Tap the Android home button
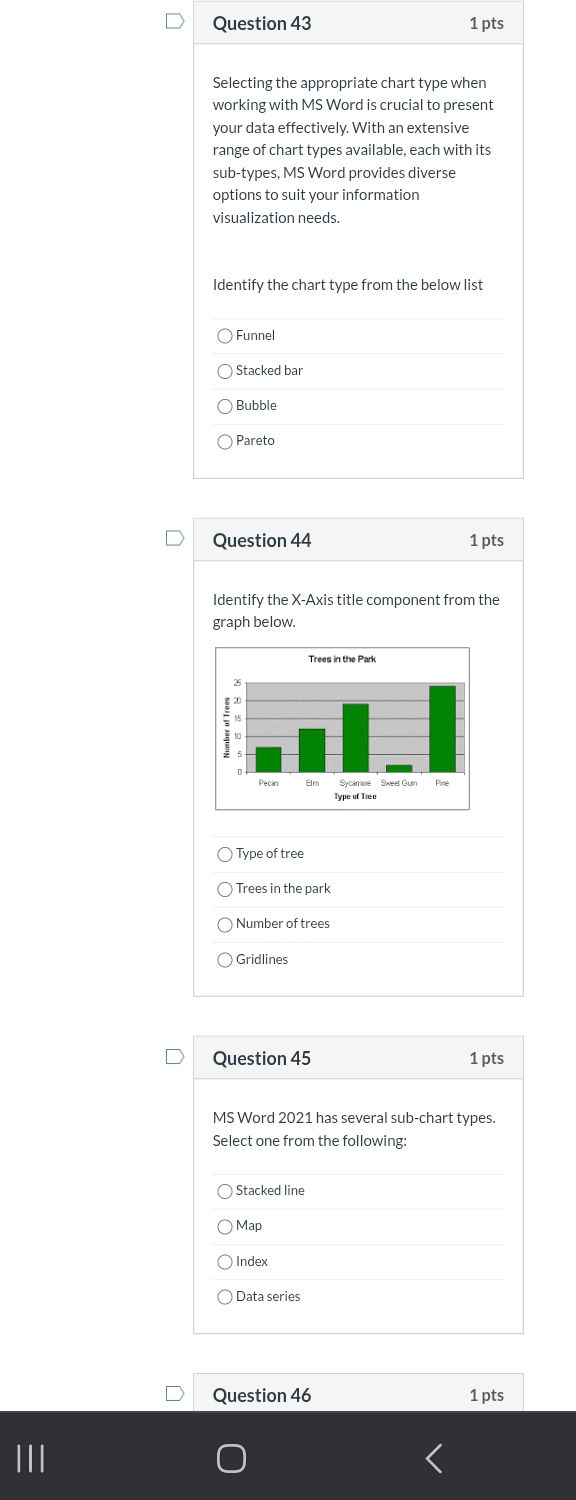The image size is (576, 1500). [231, 1458]
